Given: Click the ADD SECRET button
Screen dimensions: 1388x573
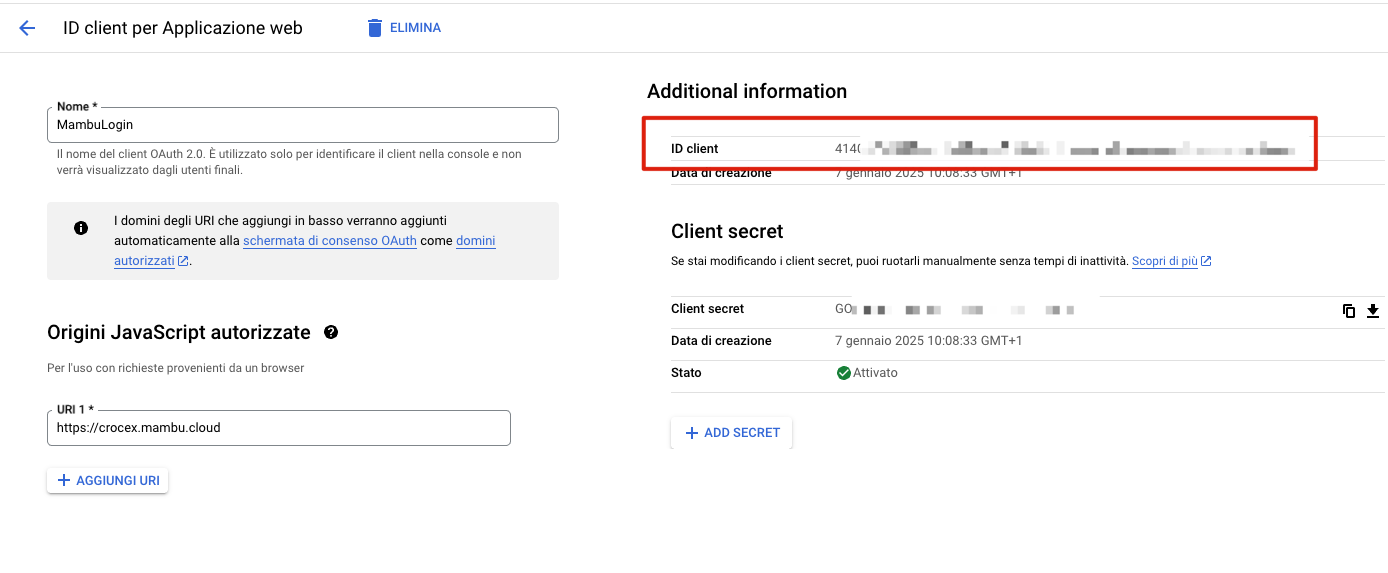Looking at the screenshot, I should [732, 433].
